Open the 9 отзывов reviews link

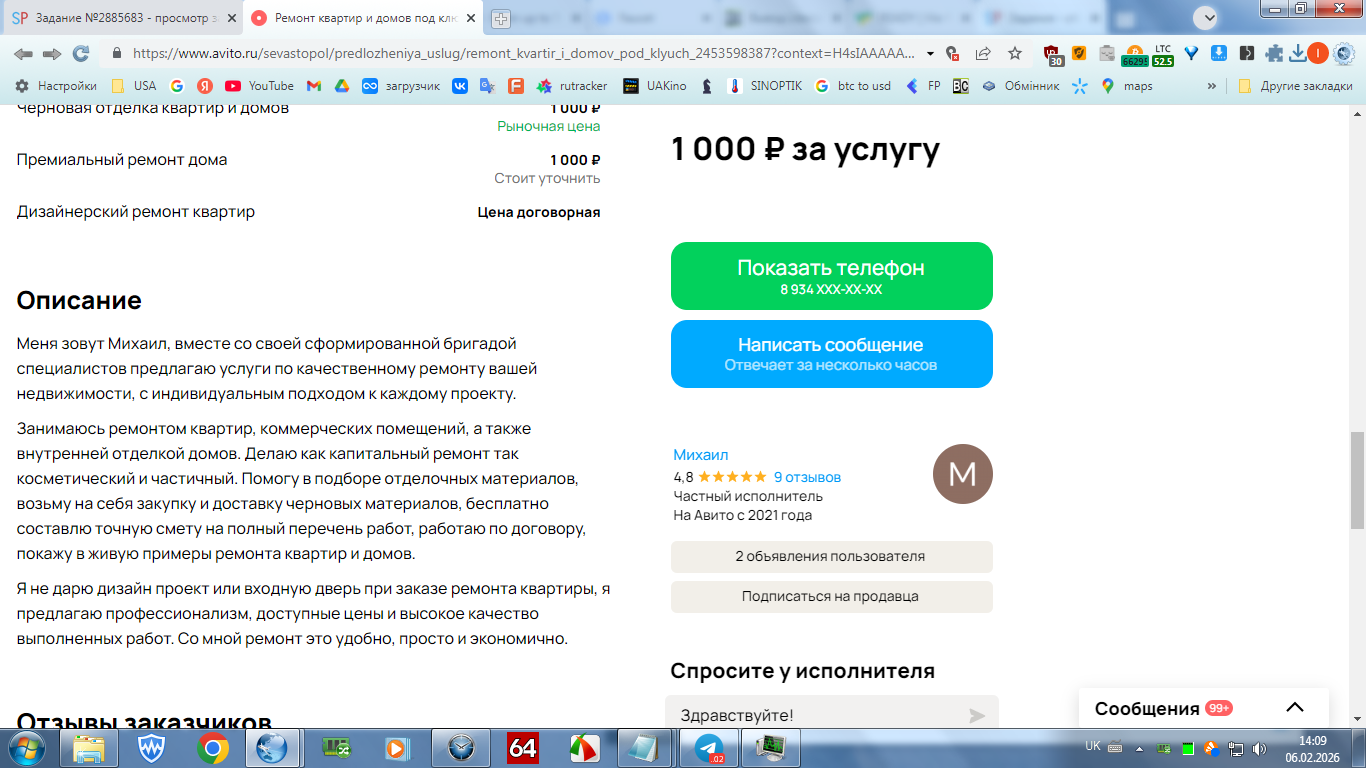807,477
